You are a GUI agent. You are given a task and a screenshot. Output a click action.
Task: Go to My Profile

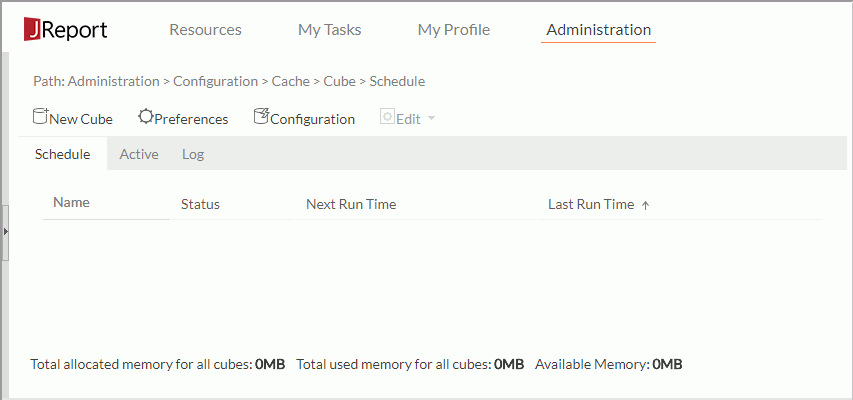coord(454,29)
